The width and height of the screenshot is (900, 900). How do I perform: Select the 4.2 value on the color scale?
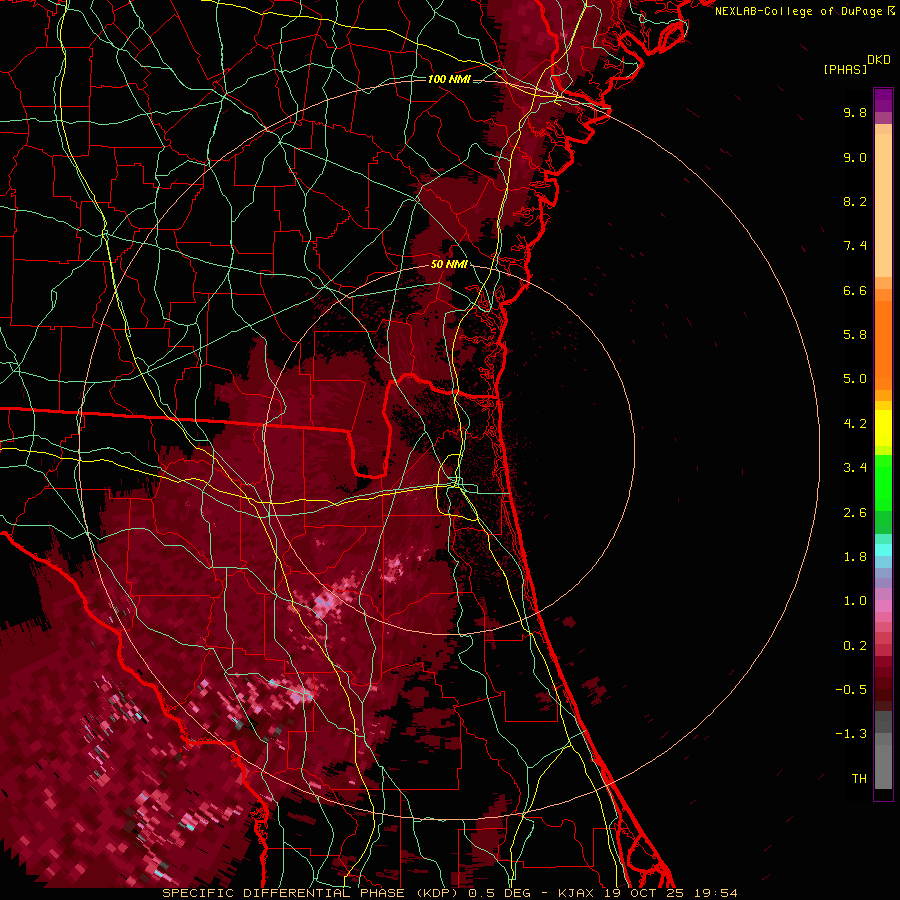(855, 424)
